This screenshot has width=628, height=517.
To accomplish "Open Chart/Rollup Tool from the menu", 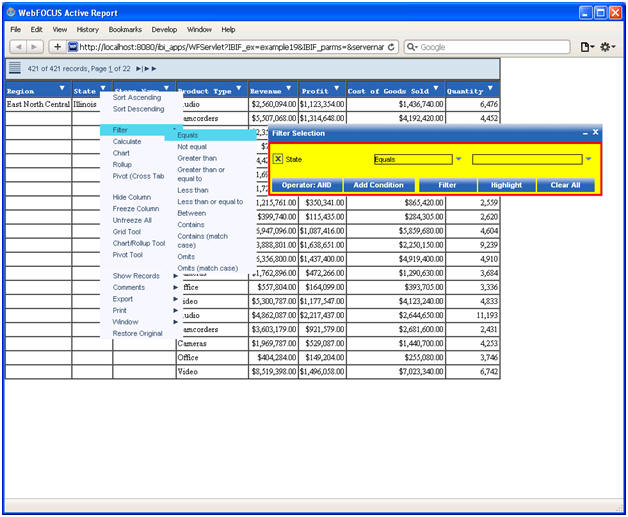I will click(139, 243).
